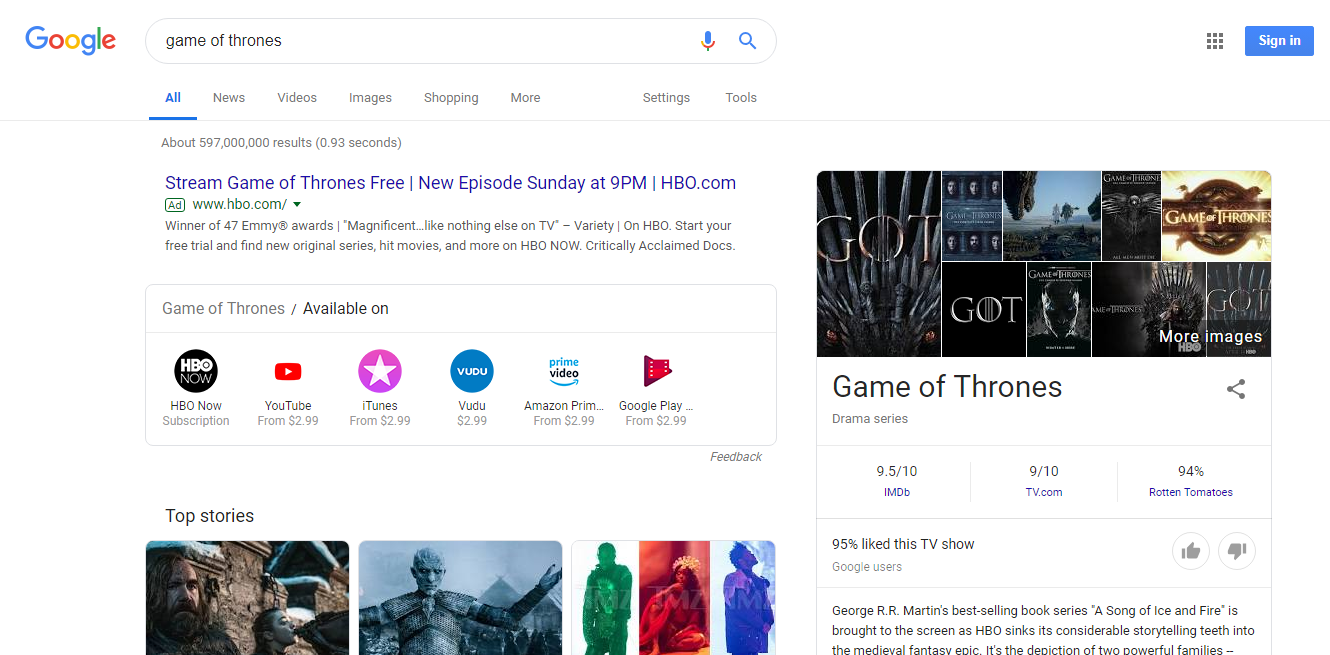Send Feedback on the Available on box

pos(736,457)
